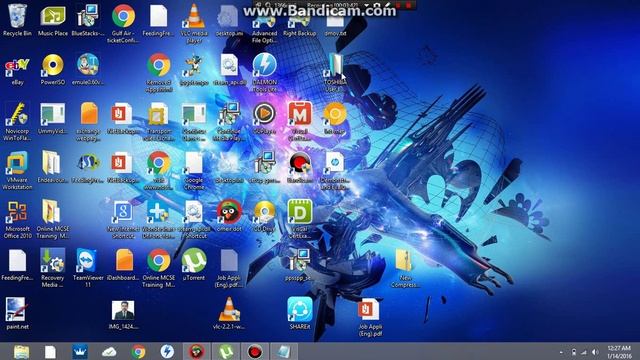Open the IMG_1424 photo thumbnail

[123, 311]
